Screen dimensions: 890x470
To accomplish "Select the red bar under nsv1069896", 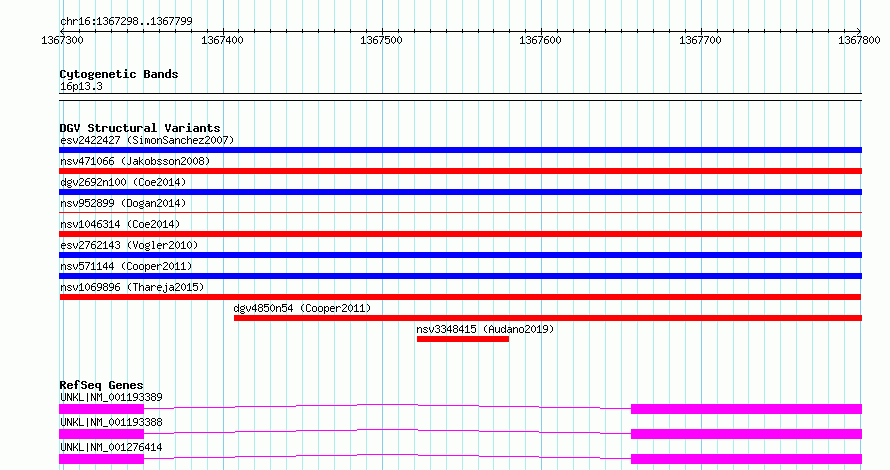I will pos(460,297).
